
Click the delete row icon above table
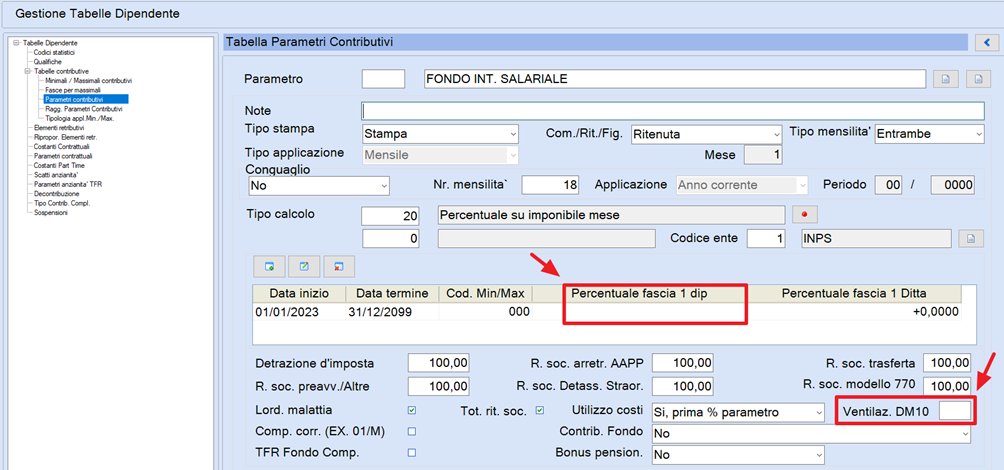339,265
